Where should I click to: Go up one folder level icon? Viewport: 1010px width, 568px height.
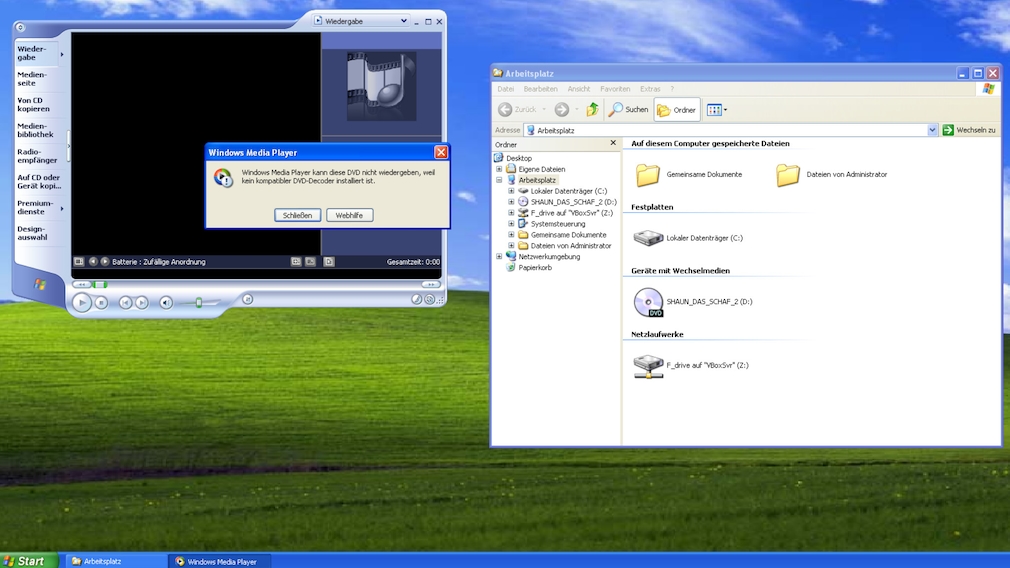click(593, 109)
